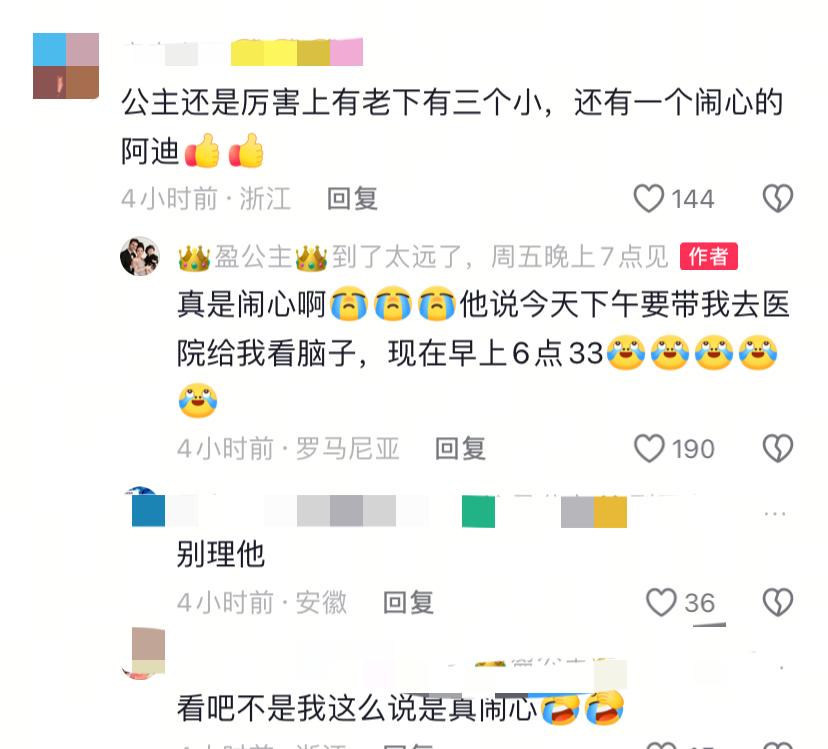Open the pixelated username of top commenter
This screenshot has width=828, height=749.
(243, 53)
